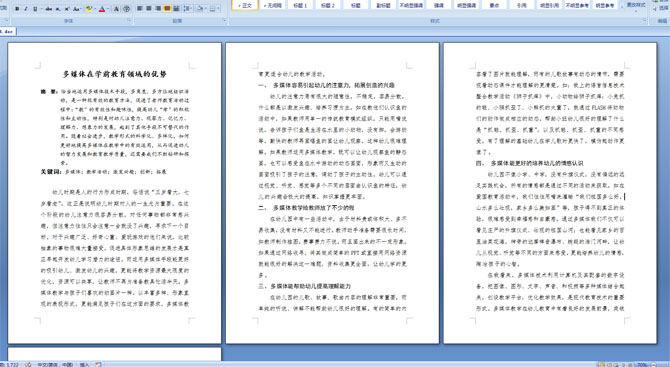This screenshot has height=367, width=670.
Task: Toggle bold formatting in the ribbon
Action: click(x=17, y=9)
